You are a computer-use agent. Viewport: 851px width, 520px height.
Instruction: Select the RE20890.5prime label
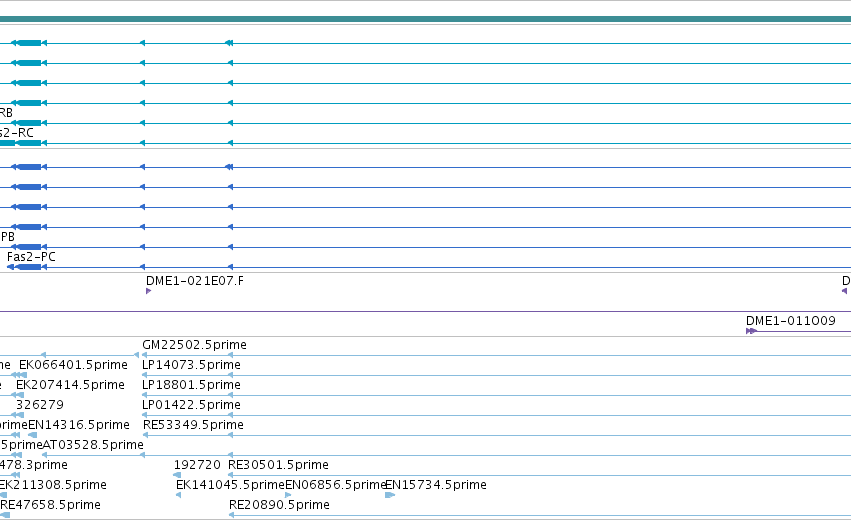[280, 505]
